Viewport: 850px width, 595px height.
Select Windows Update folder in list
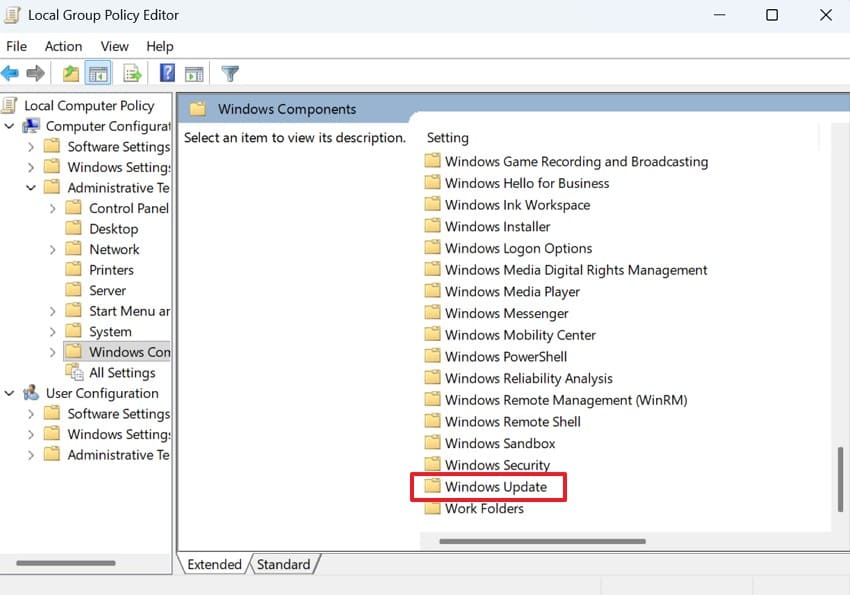(x=495, y=487)
